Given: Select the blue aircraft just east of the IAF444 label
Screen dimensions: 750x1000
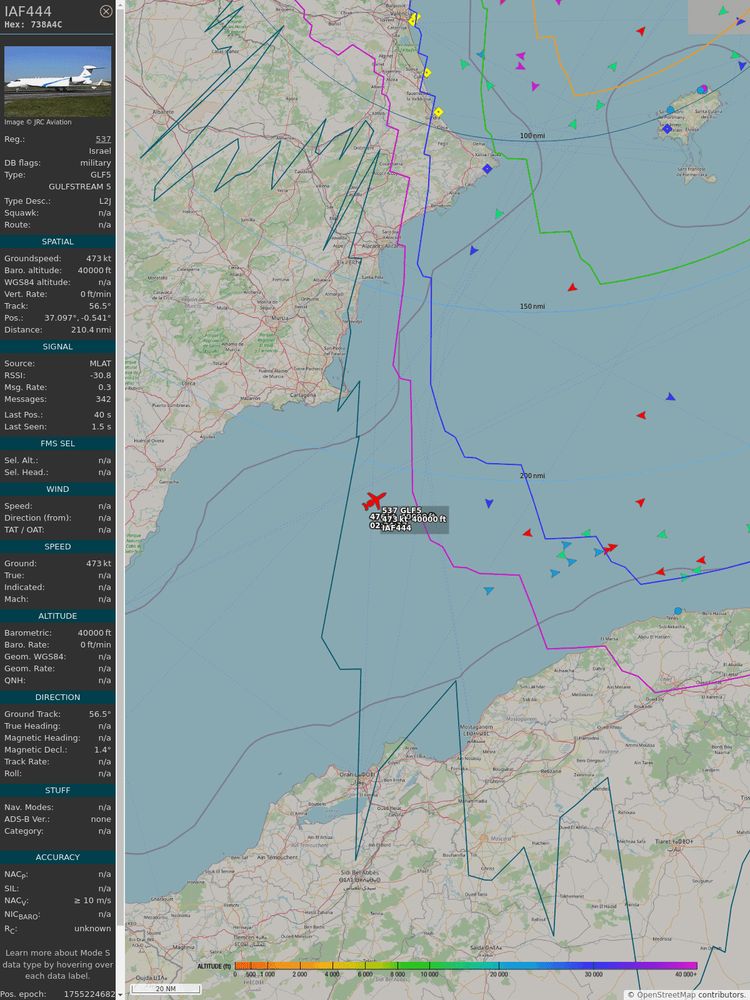Looking at the screenshot, I should pyautogui.click(x=489, y=503).
